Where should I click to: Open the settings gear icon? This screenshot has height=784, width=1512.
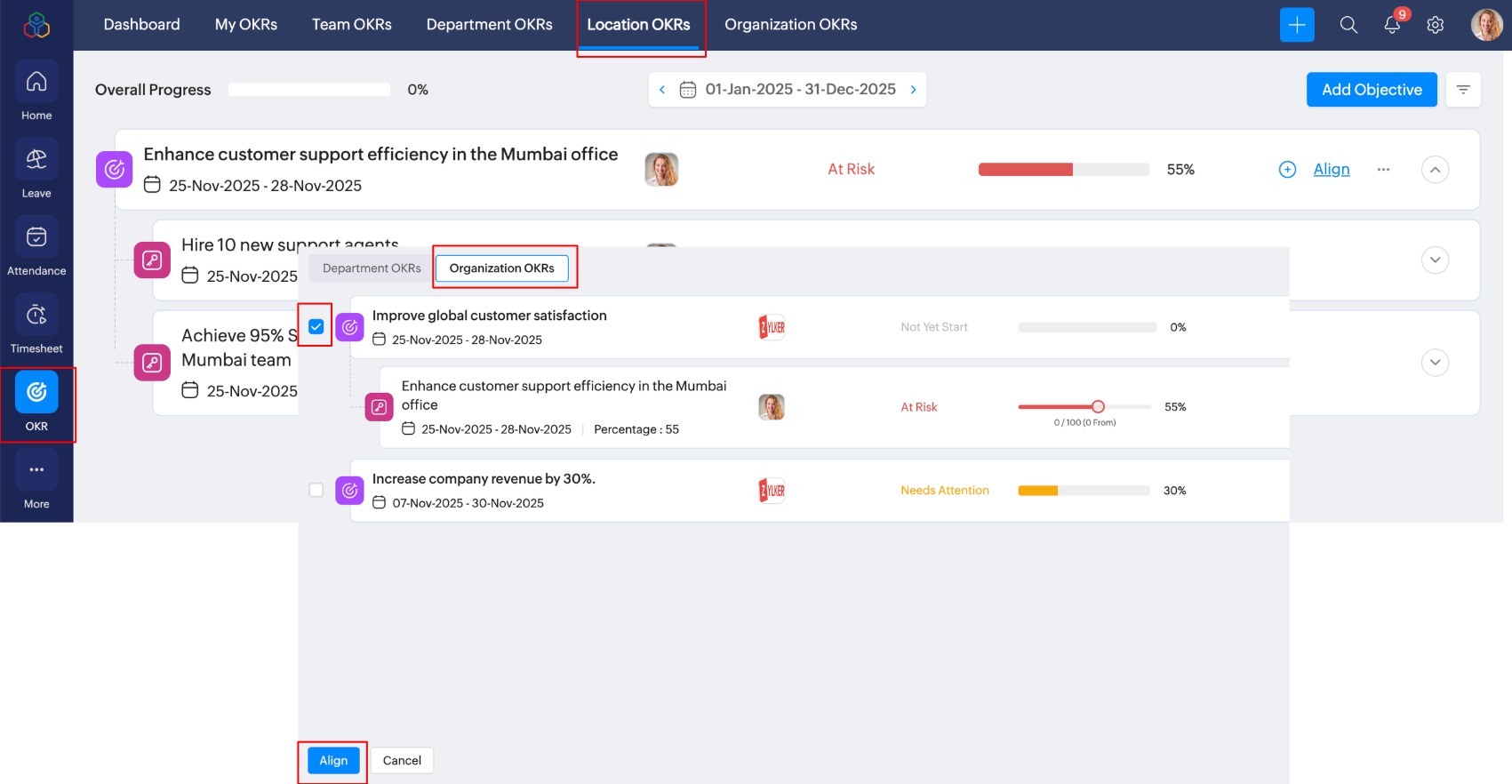click(x=1435, y=25)
